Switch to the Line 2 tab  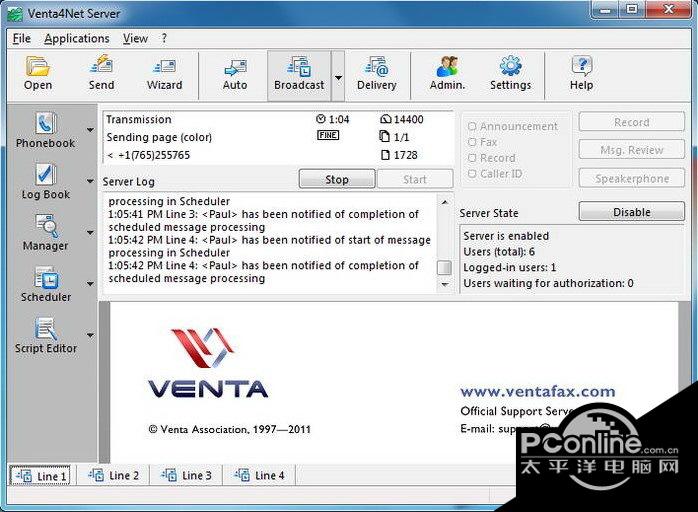pyautogui.click(x=114, y=475)
